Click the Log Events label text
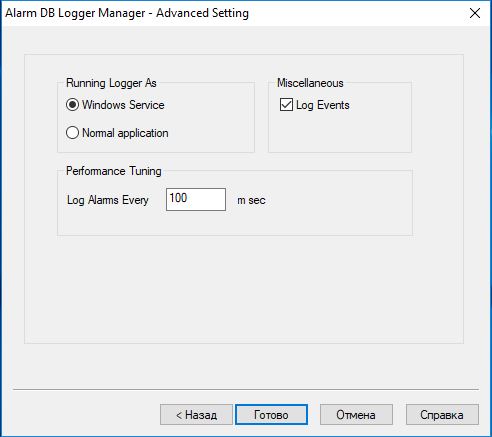The height and width of the screenshot is (437, 492). [x=323, y=105]
